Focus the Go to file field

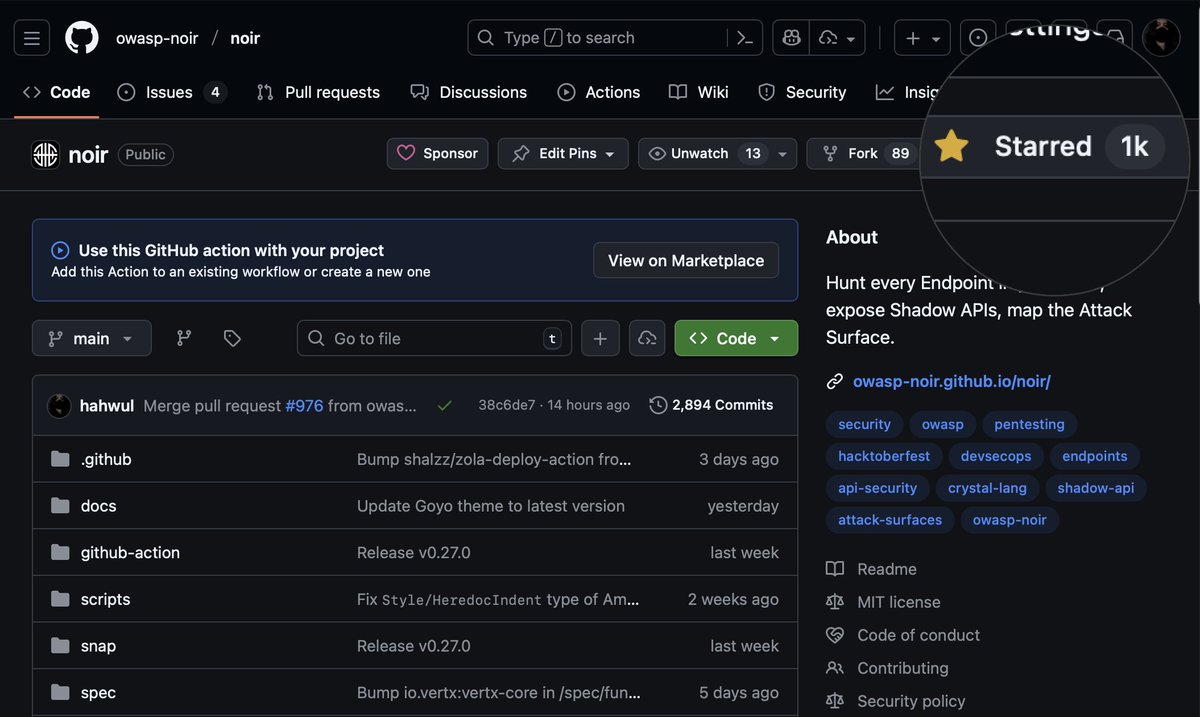point(433,338)
